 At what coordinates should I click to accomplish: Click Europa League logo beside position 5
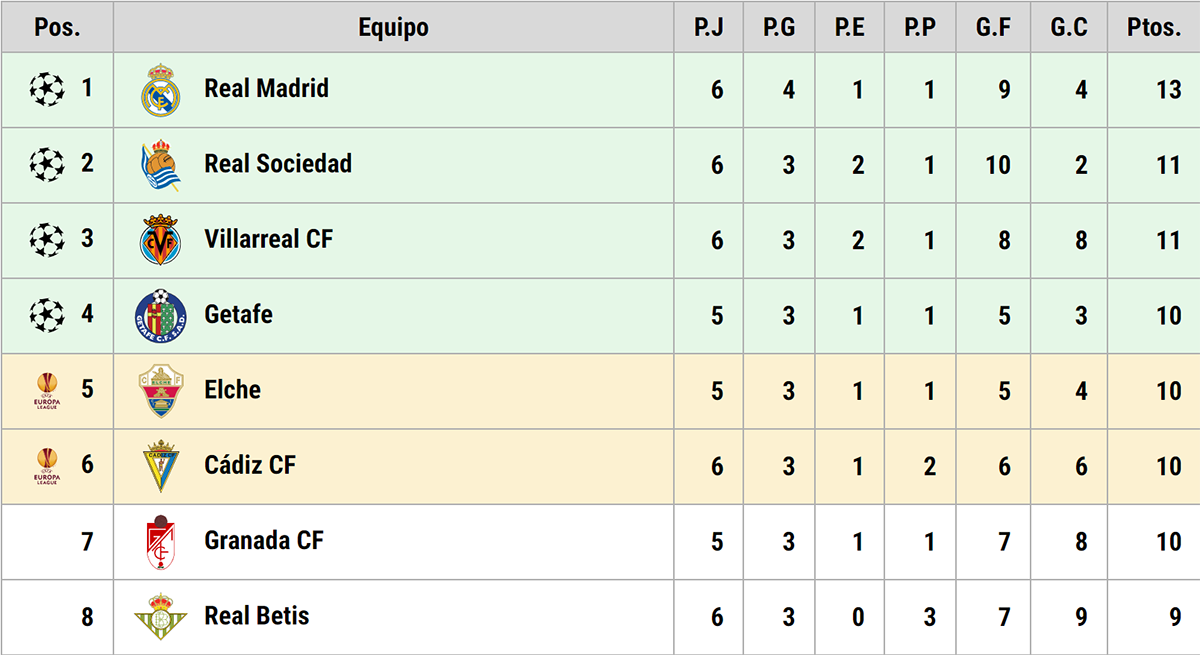pos(46,390)
